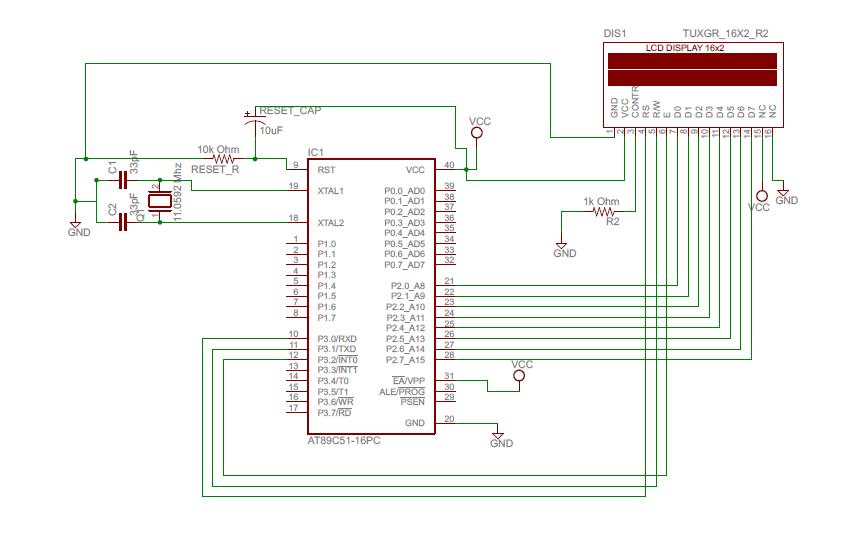Click the RESET_CAP name label
The width and height of the screenshot is (851, 549).
point(290,111)
